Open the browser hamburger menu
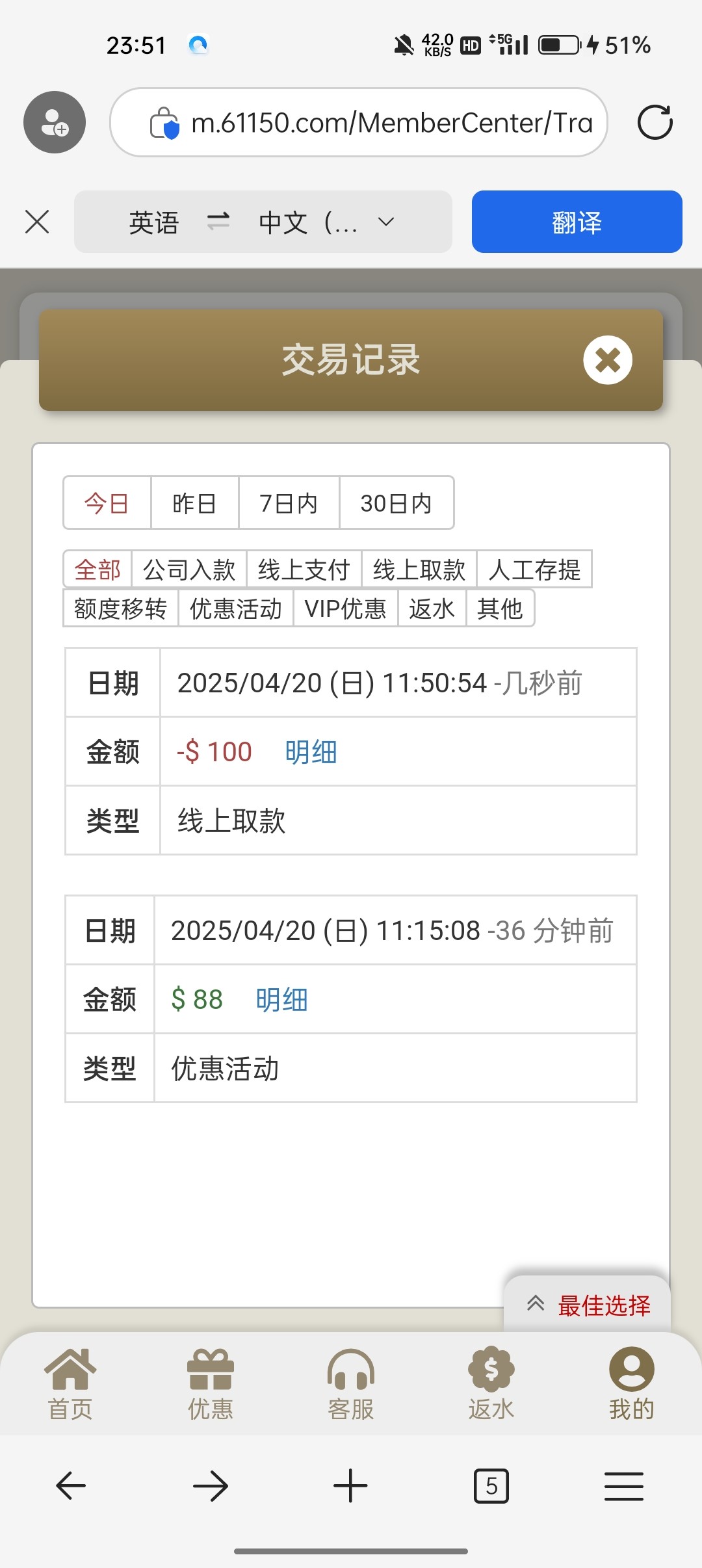Image resolution: width=702 pixels, height=1568 pixels. tap(623, 1486)
